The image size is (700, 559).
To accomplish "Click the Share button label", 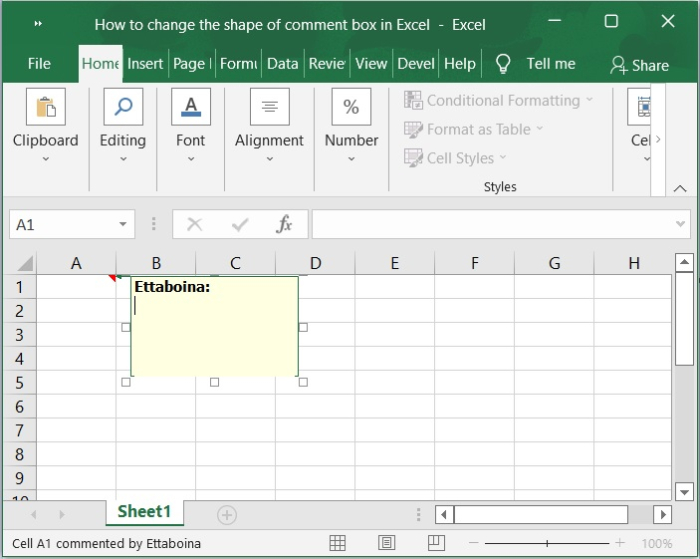I will click(x=650, y=66).
